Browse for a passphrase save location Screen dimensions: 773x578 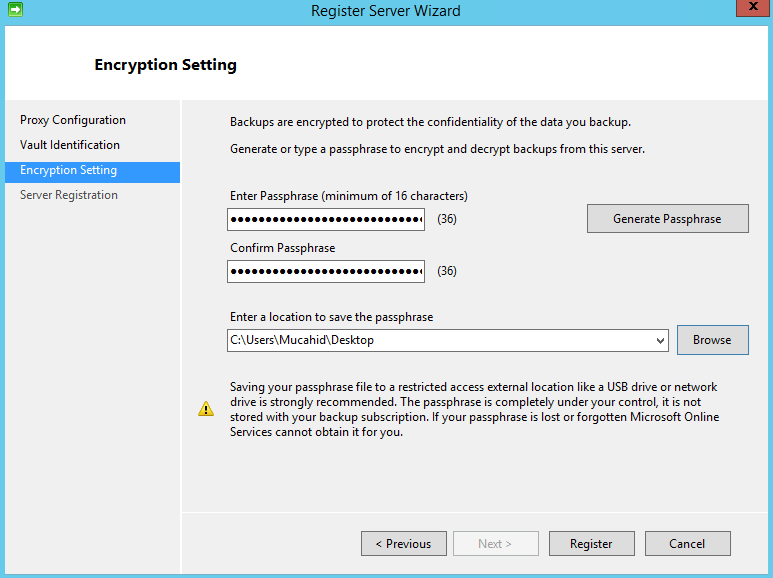pyautogui.click(x=712, y=340)
